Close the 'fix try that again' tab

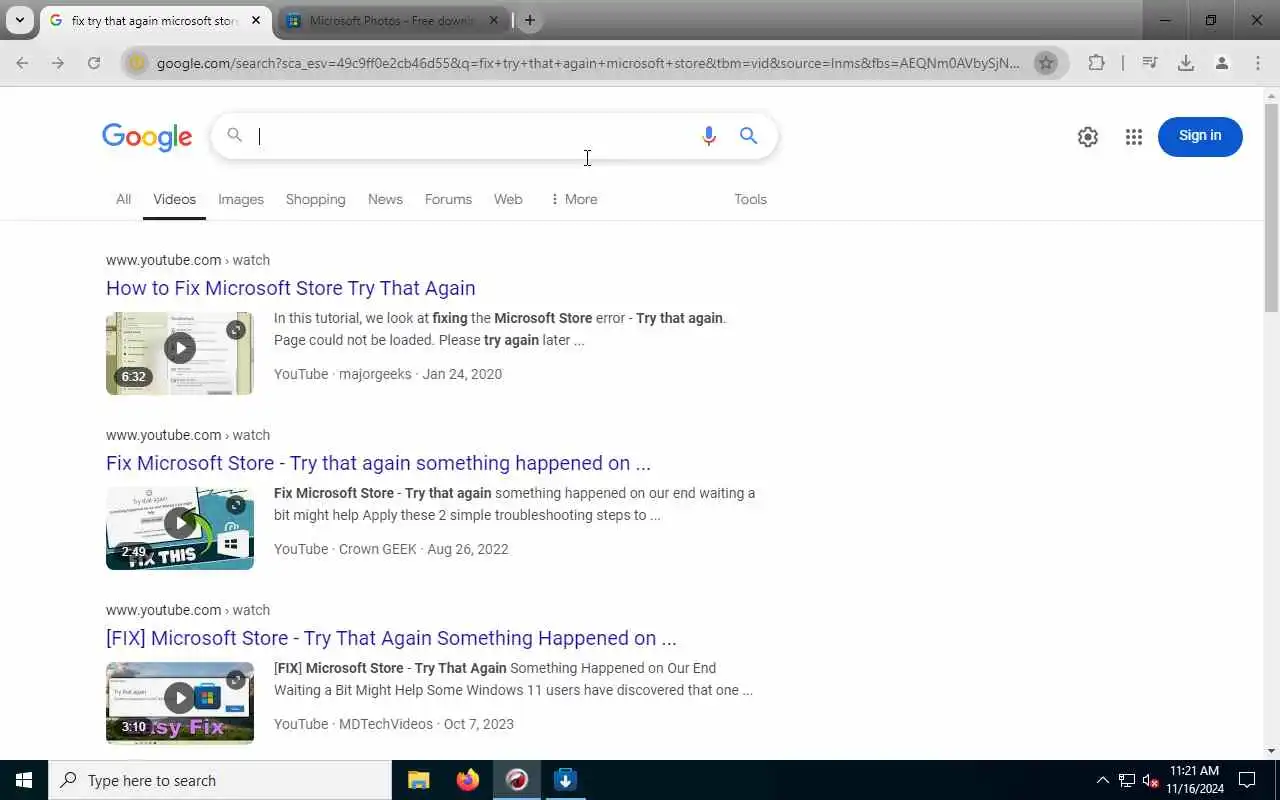point(256,20)
